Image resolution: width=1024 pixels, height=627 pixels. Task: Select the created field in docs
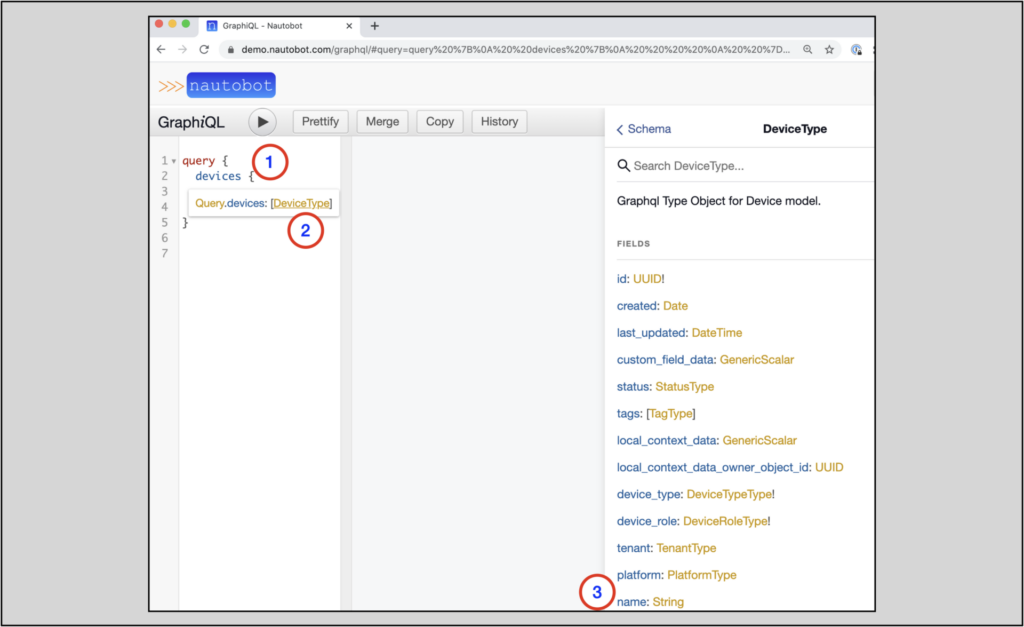click(637, 306)
